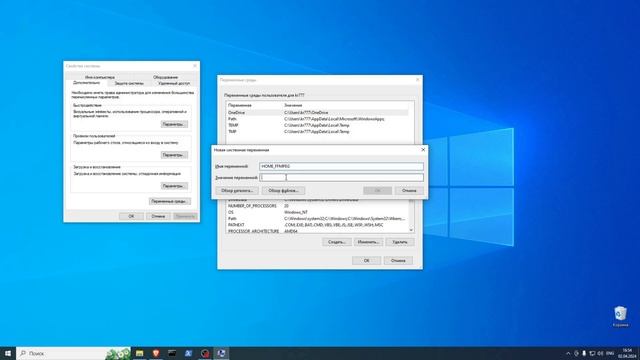Select the PATHEXT system variable row

[x=318, y=225]
